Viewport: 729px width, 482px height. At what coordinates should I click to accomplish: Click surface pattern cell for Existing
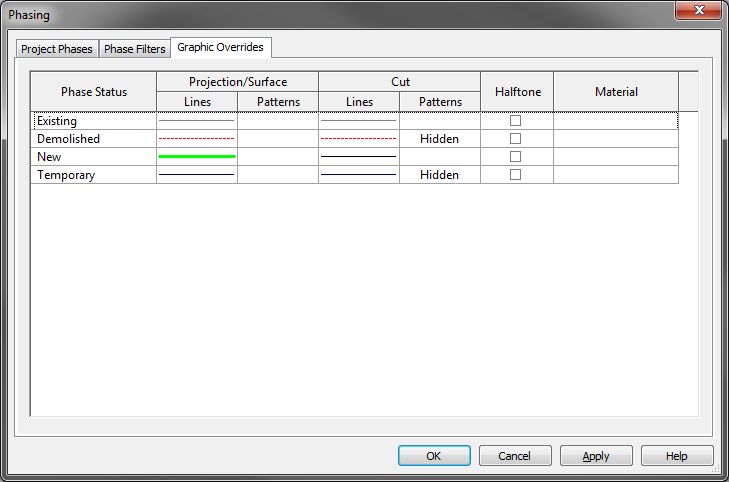coord(278,121)
